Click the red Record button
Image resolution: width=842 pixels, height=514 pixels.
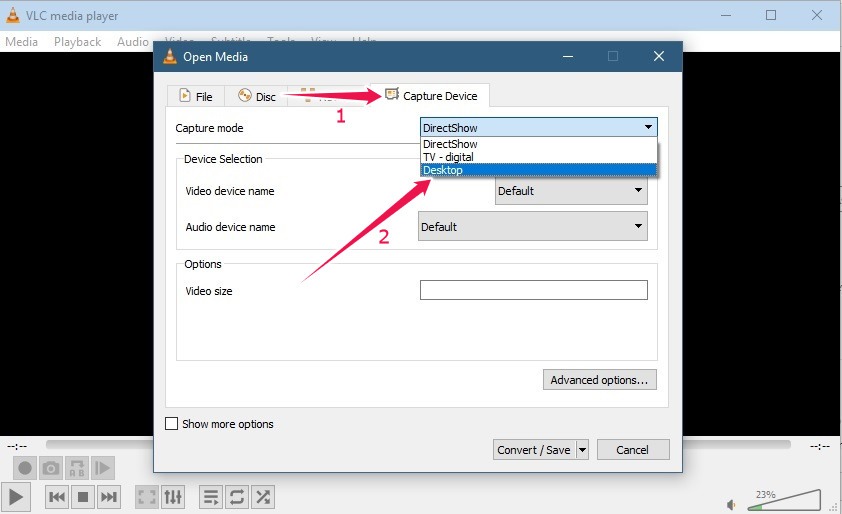coord(25,468)
